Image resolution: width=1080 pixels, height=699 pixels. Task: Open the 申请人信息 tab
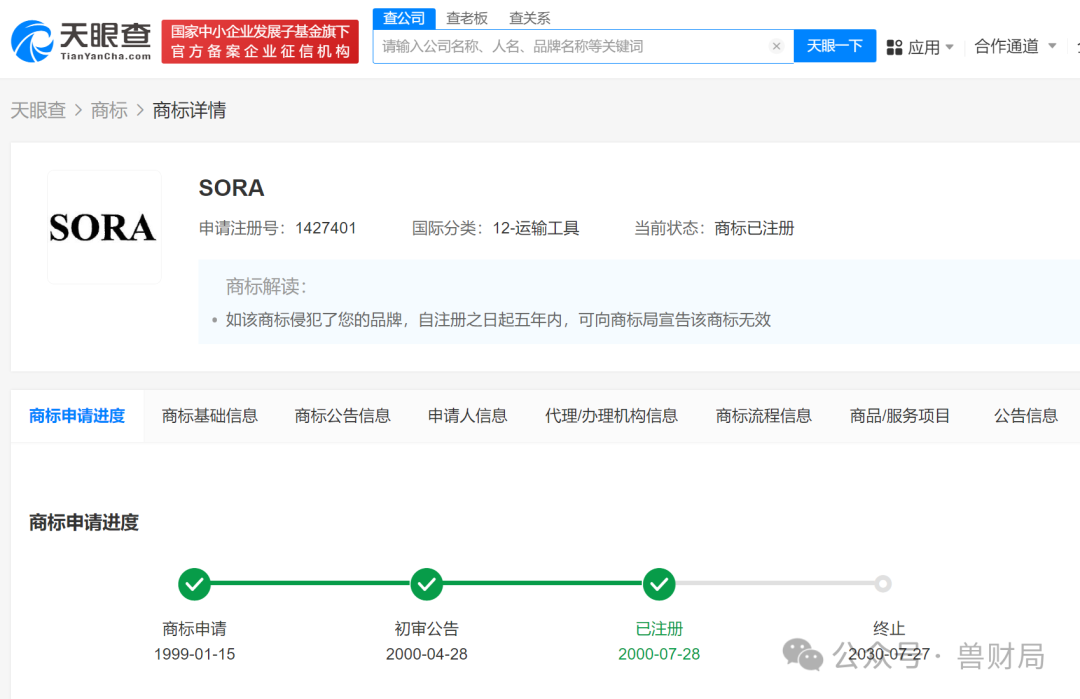(467, 416)
